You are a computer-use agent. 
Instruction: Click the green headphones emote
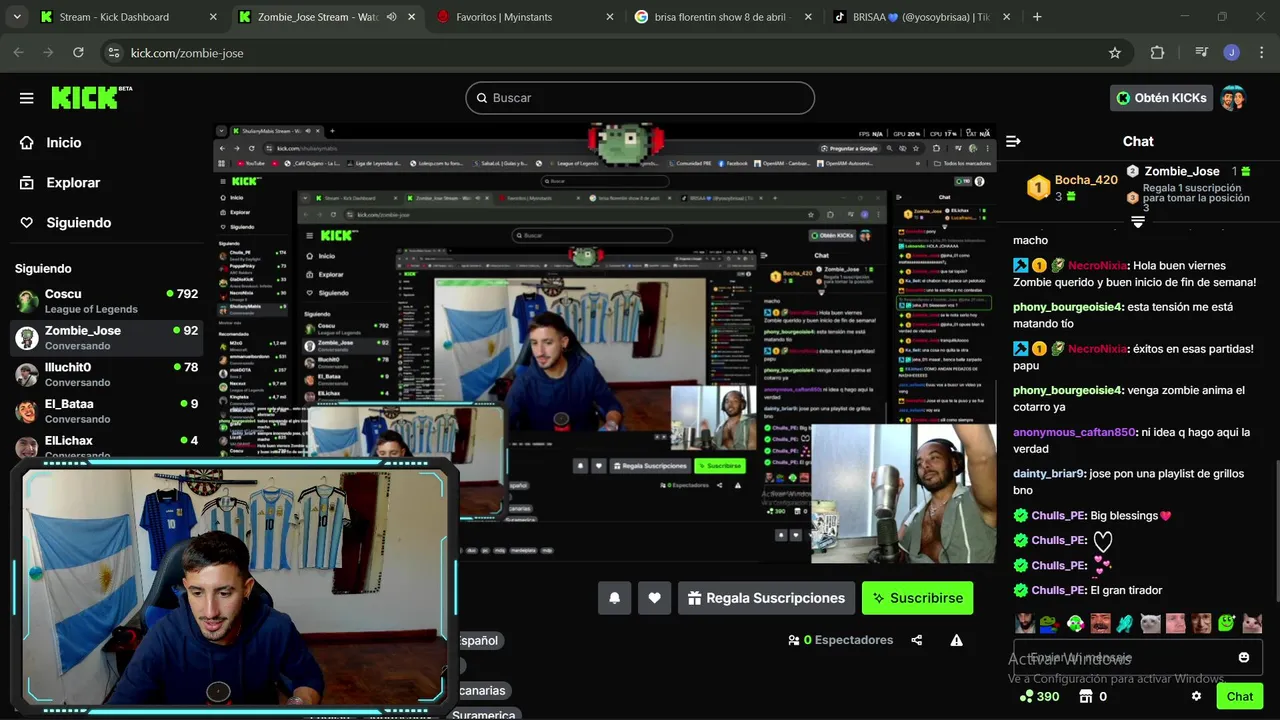pyautogui.click(x=1075, y=623)
